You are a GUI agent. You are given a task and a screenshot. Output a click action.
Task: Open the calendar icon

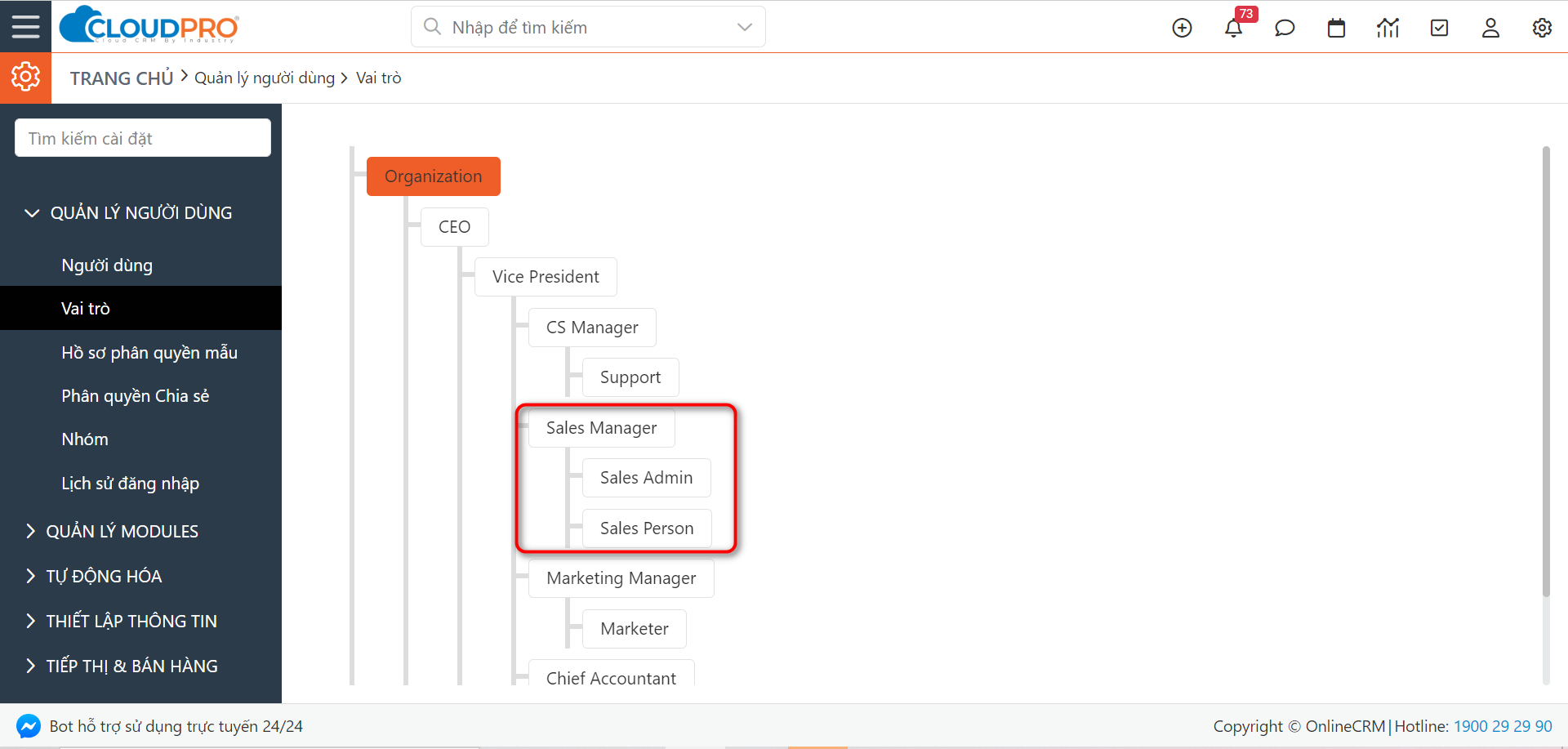pyautogui.click(x=1336, y=28)
